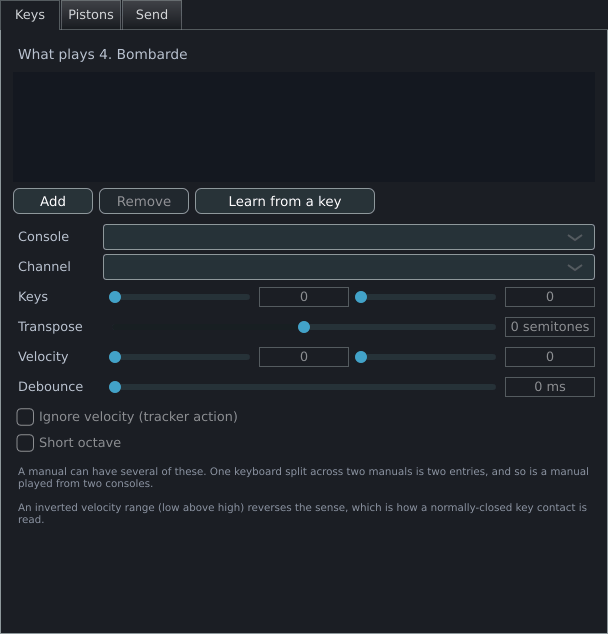This screenshot has height=634, width=608.
Task: Click the Velocity high value field
Action: click(x=550, y=357)
